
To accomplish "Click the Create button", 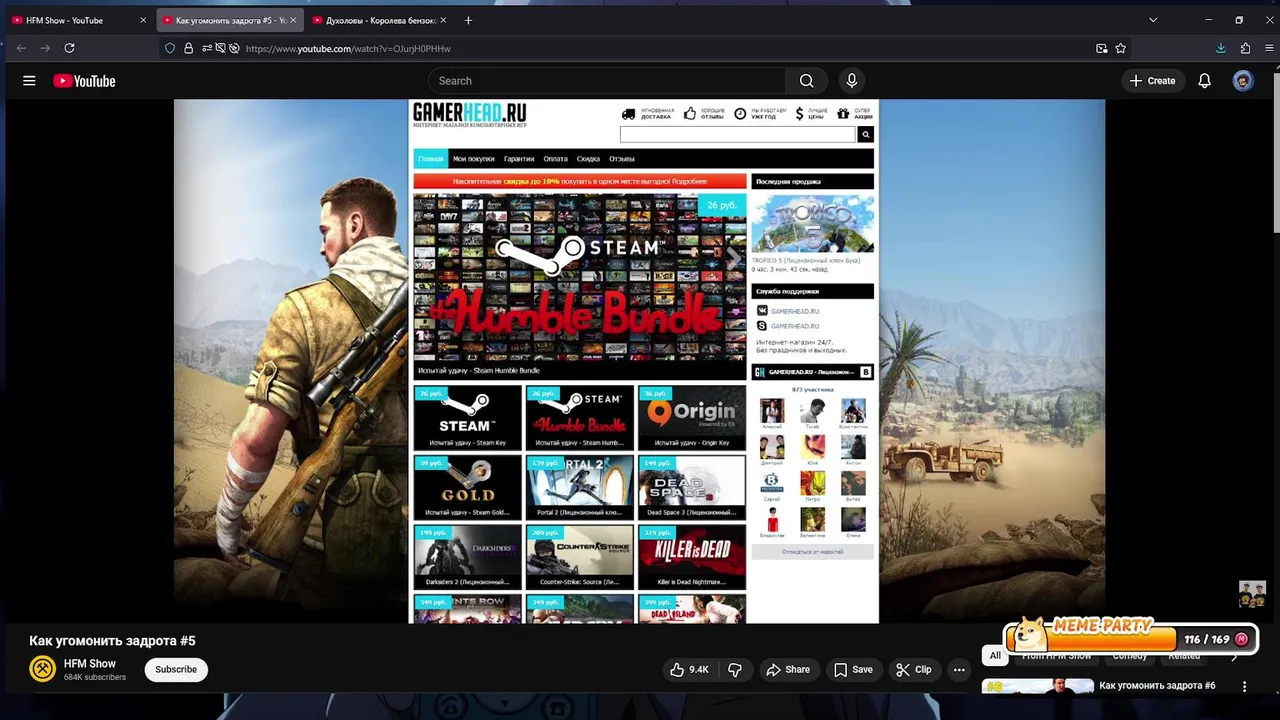I will coord(1152,81).
